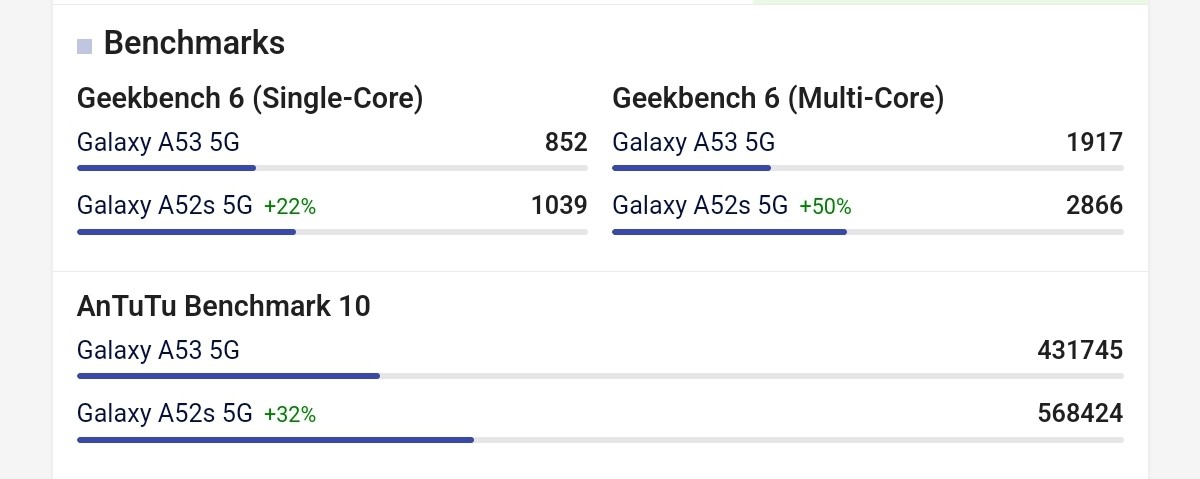Click the AnTuTu Benchmark 10 heading
Screen dimensions: 1200x479
pyautogui.click(x=224, y=306)
